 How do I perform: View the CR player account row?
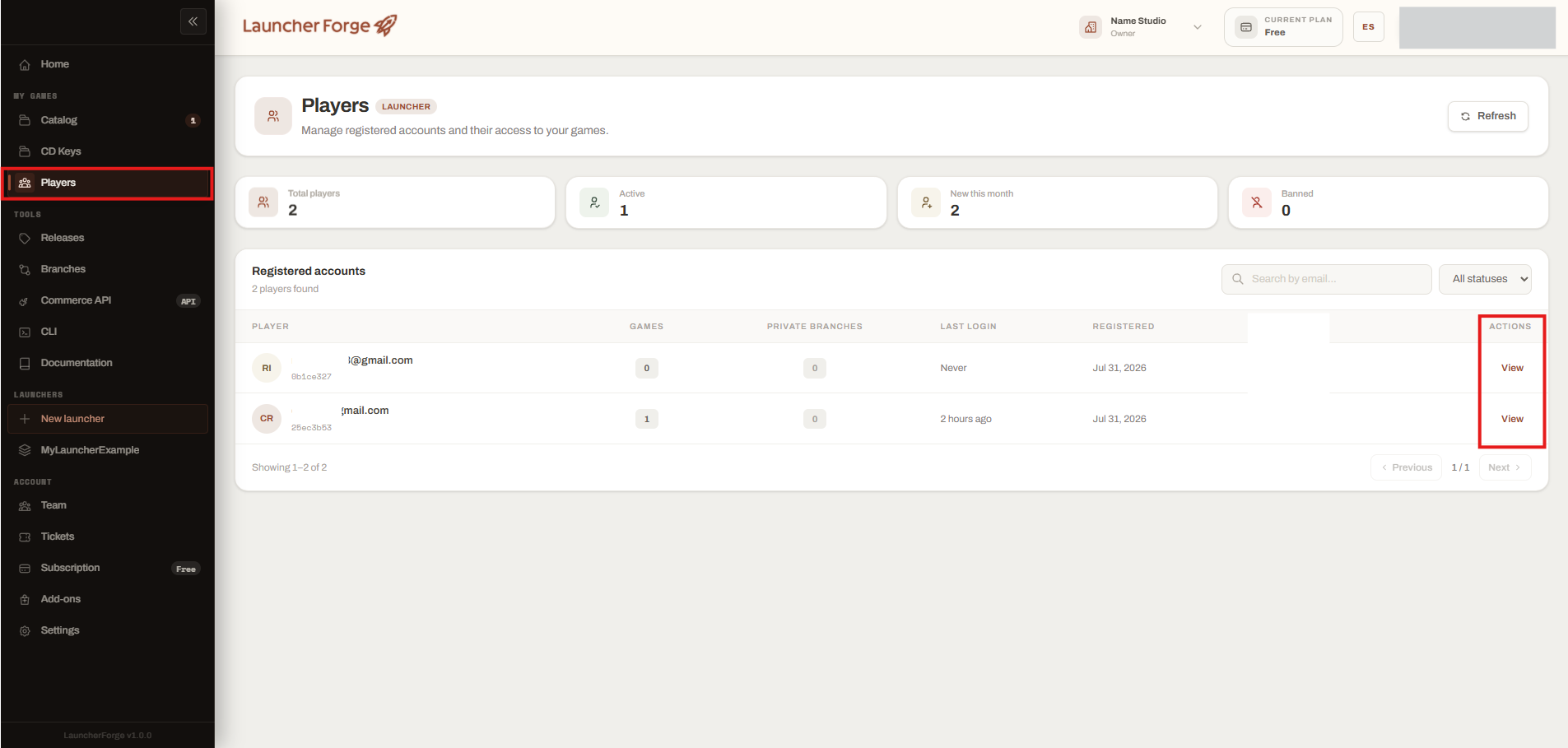(x=1512, y=419)
